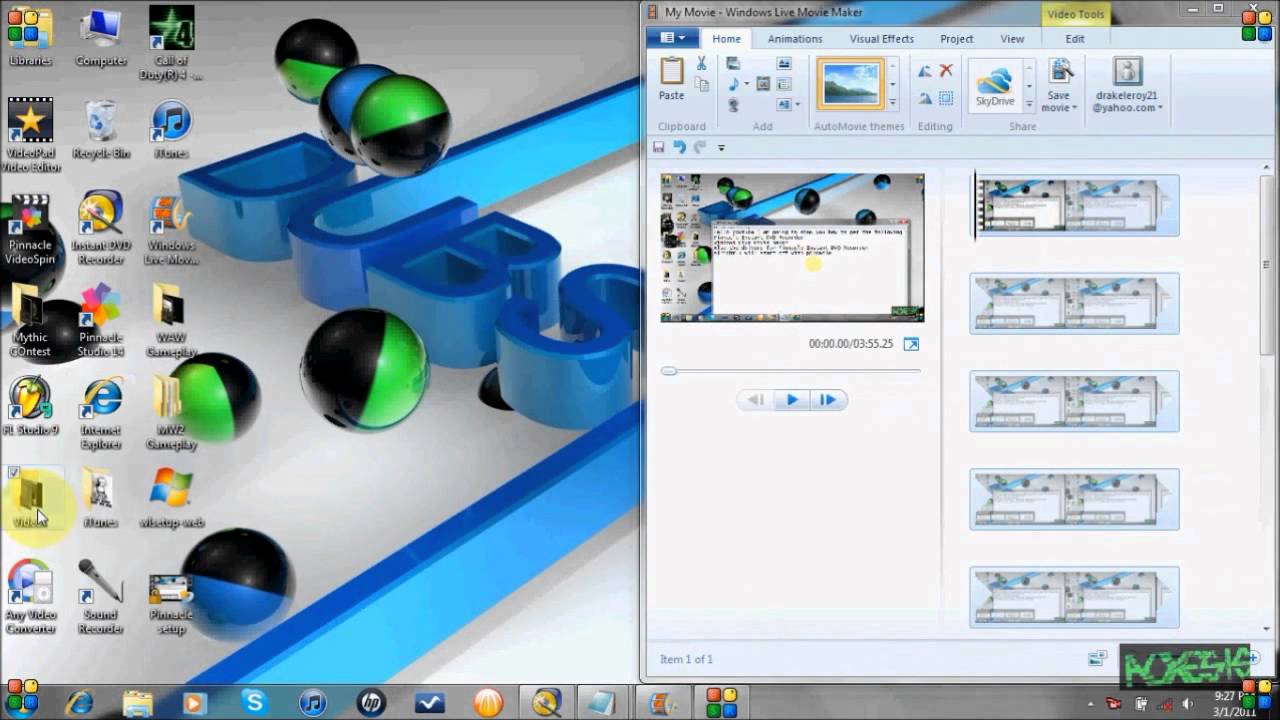
Task: Click the Add music note icon
Action: 732,84
